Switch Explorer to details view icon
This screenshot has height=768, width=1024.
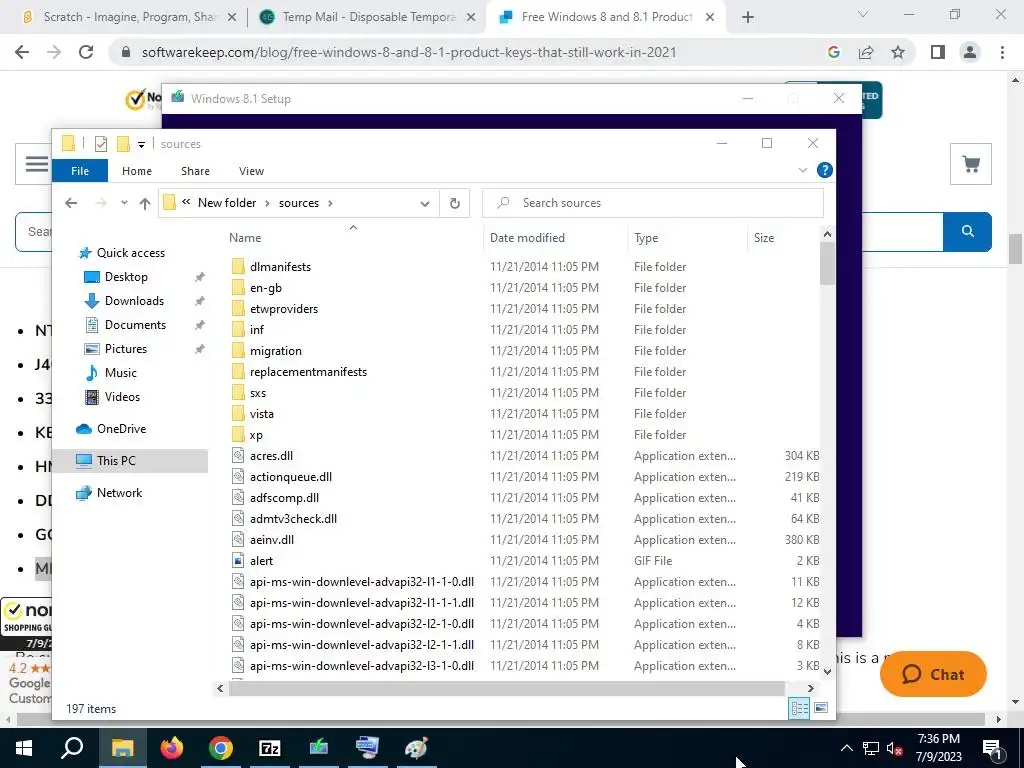tap(799, 708)
